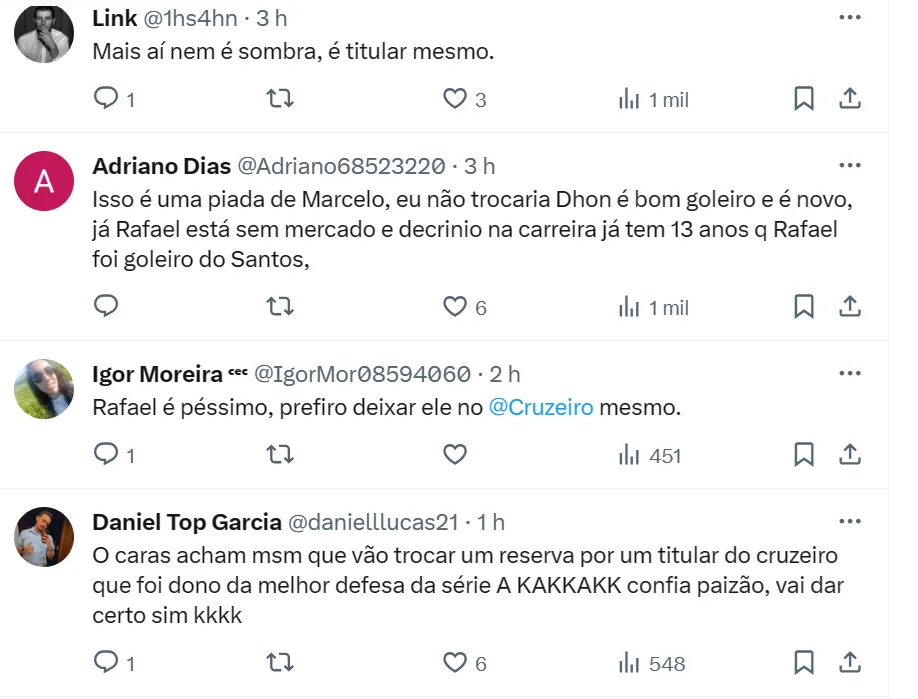This screenshot has height=699, width=918.
Task: Open the @IgorMor08594060 handle
Action: (x=362, y=374)
